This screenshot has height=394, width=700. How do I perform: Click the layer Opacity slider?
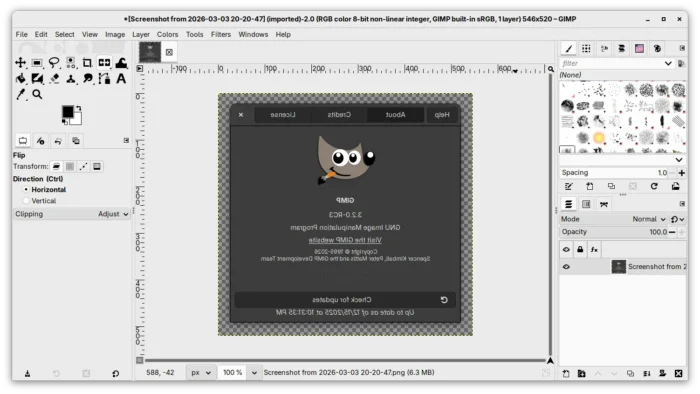point(614,232)
